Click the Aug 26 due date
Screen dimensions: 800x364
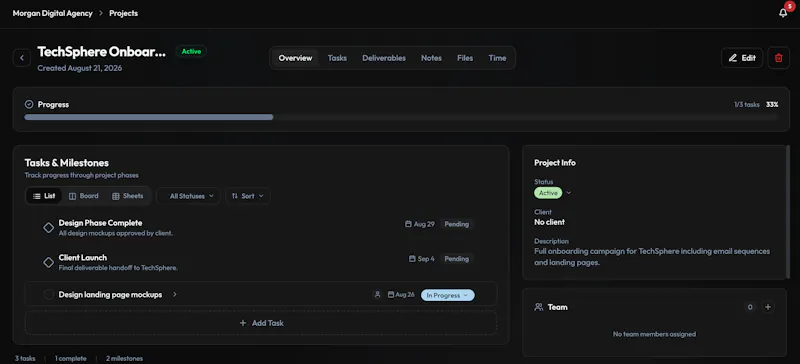coord(401,295)
